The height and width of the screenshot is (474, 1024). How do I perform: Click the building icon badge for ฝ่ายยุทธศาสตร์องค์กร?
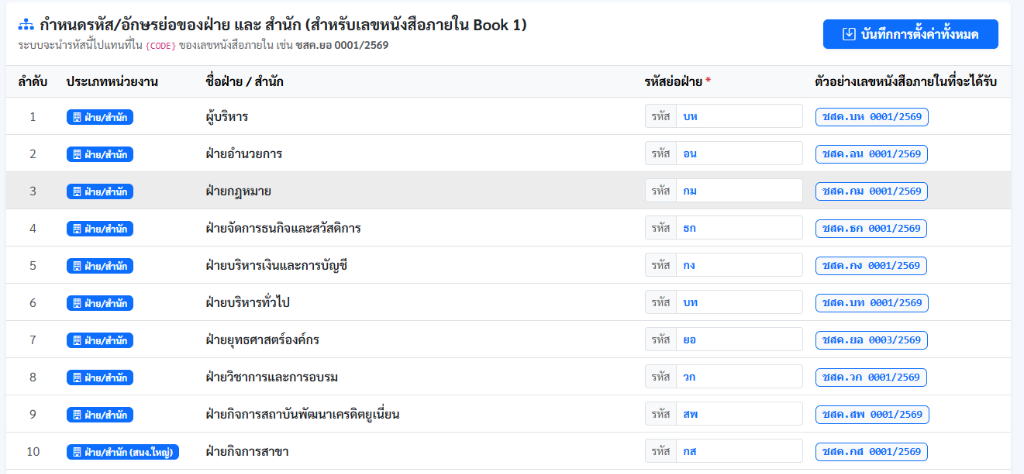[100, 340]
